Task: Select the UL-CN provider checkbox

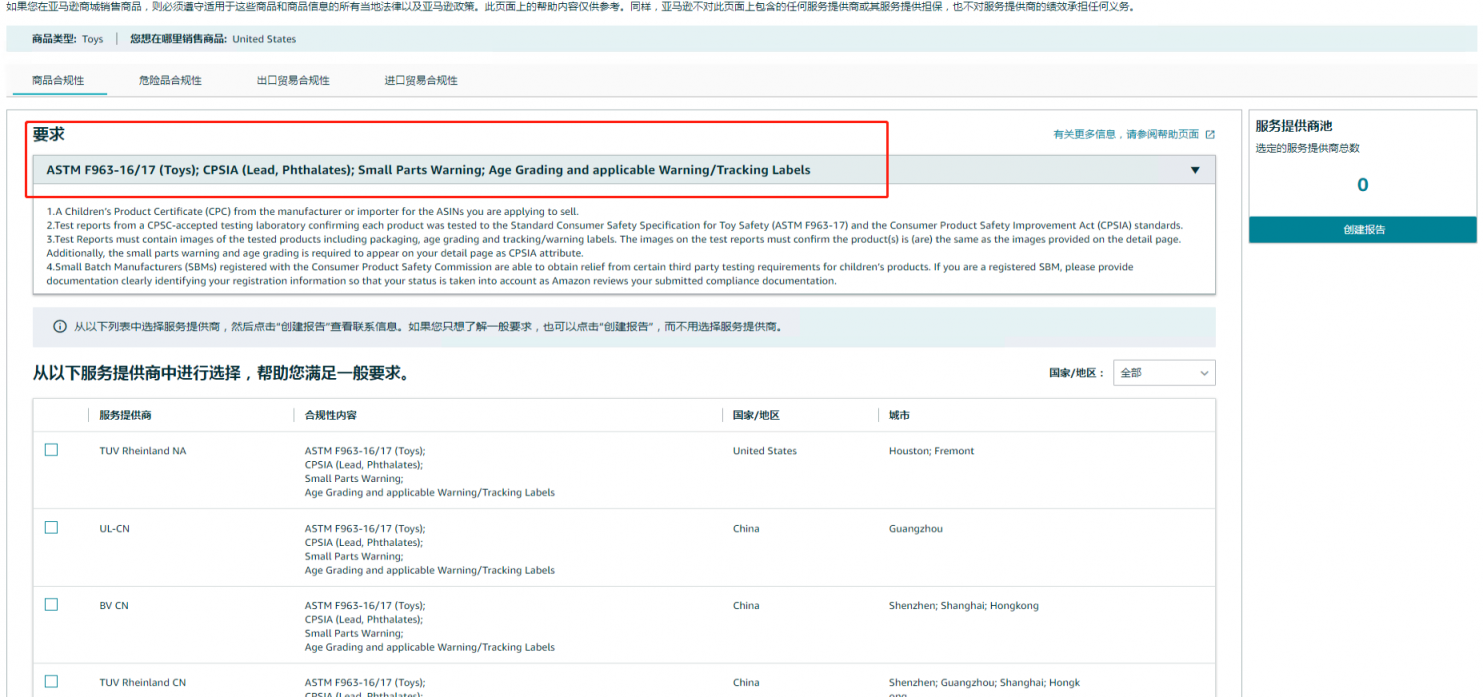Action: click(51, 527)
